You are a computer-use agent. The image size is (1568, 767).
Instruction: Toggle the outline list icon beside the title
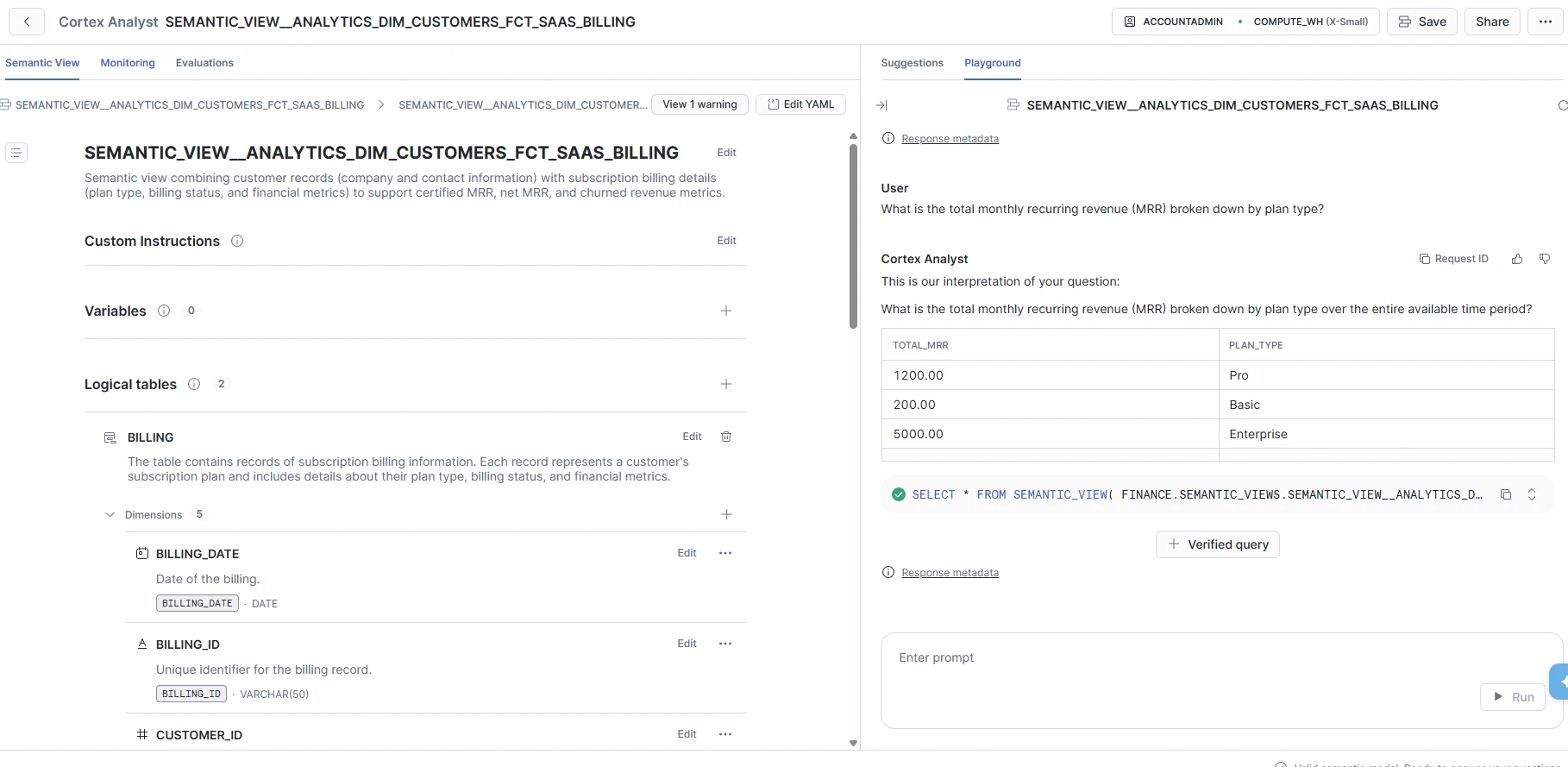[x=16, y=153]
